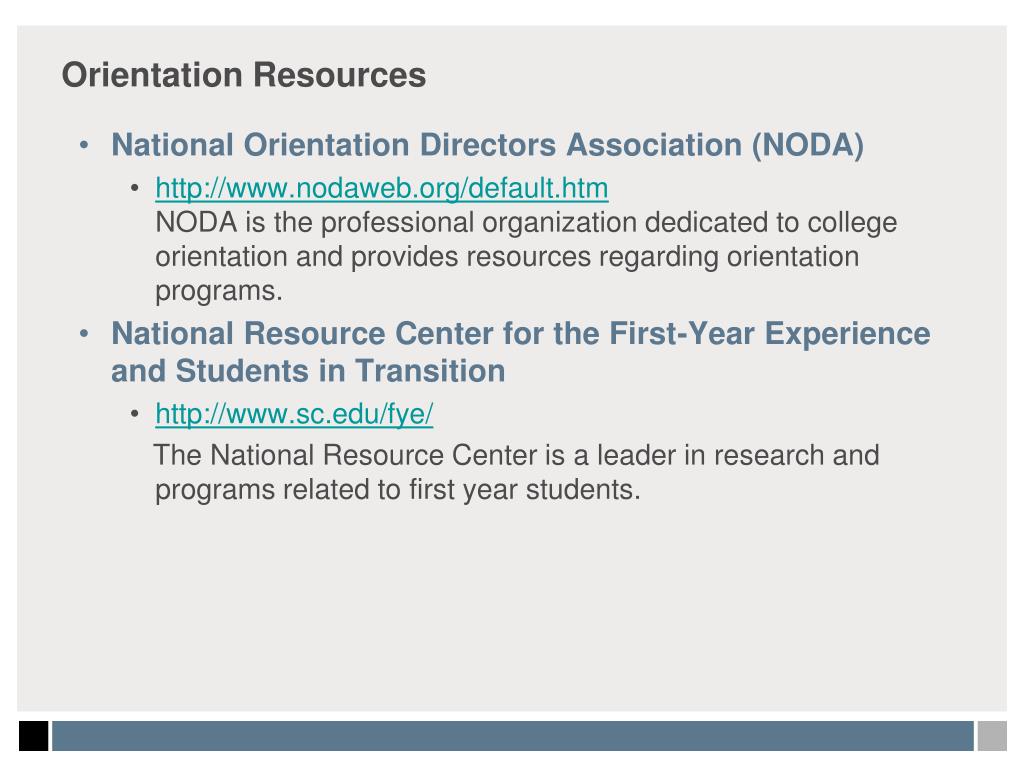Click the 'orientation and provides resources' text line

point(507,257)
